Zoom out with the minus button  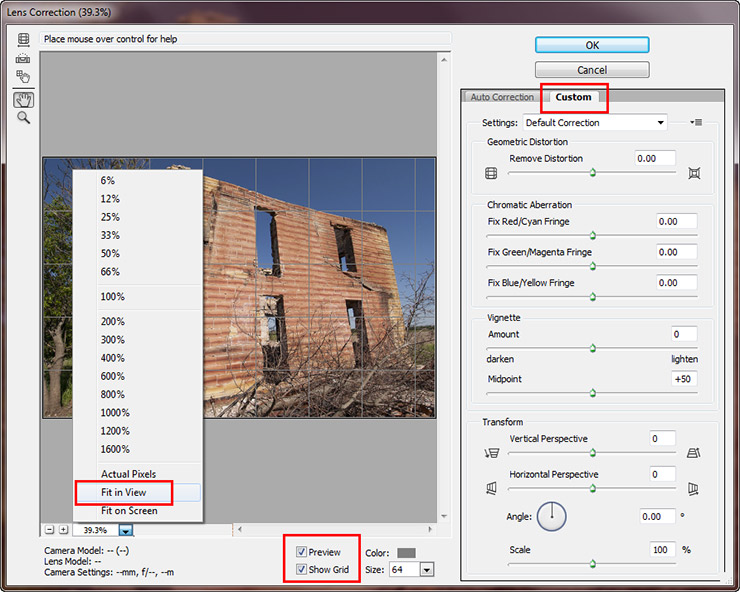coord(50,530)
